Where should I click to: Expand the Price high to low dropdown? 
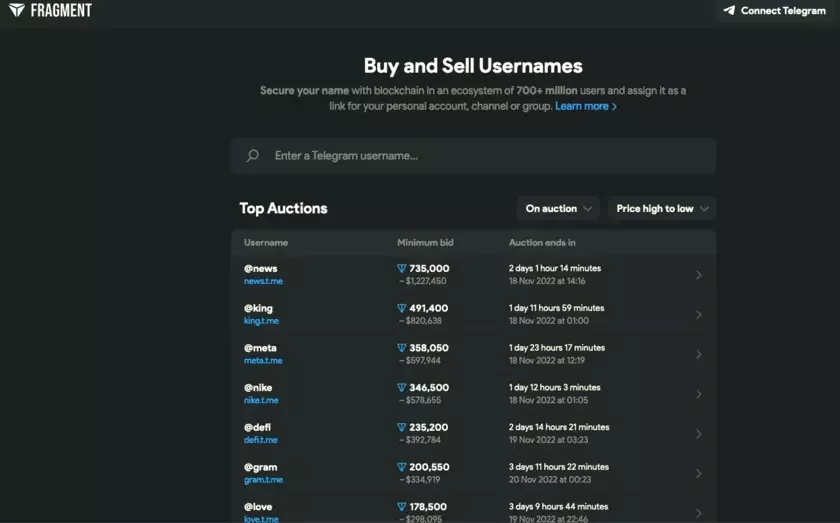point(662,208)
